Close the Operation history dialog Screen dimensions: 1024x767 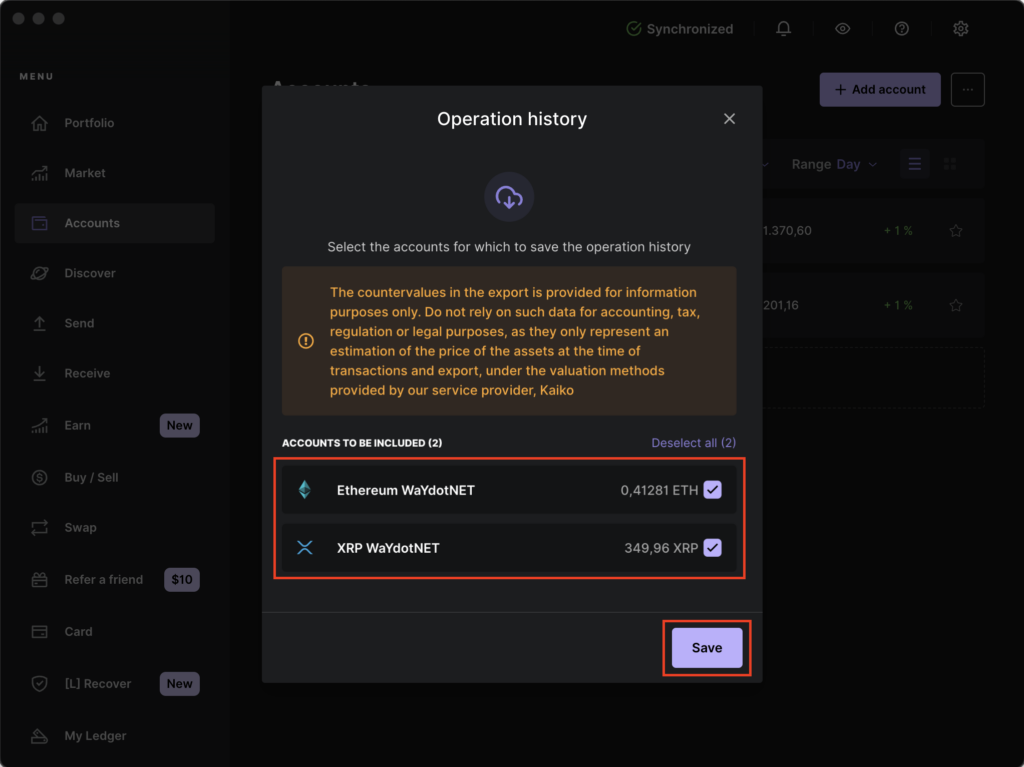coord(729,119)
